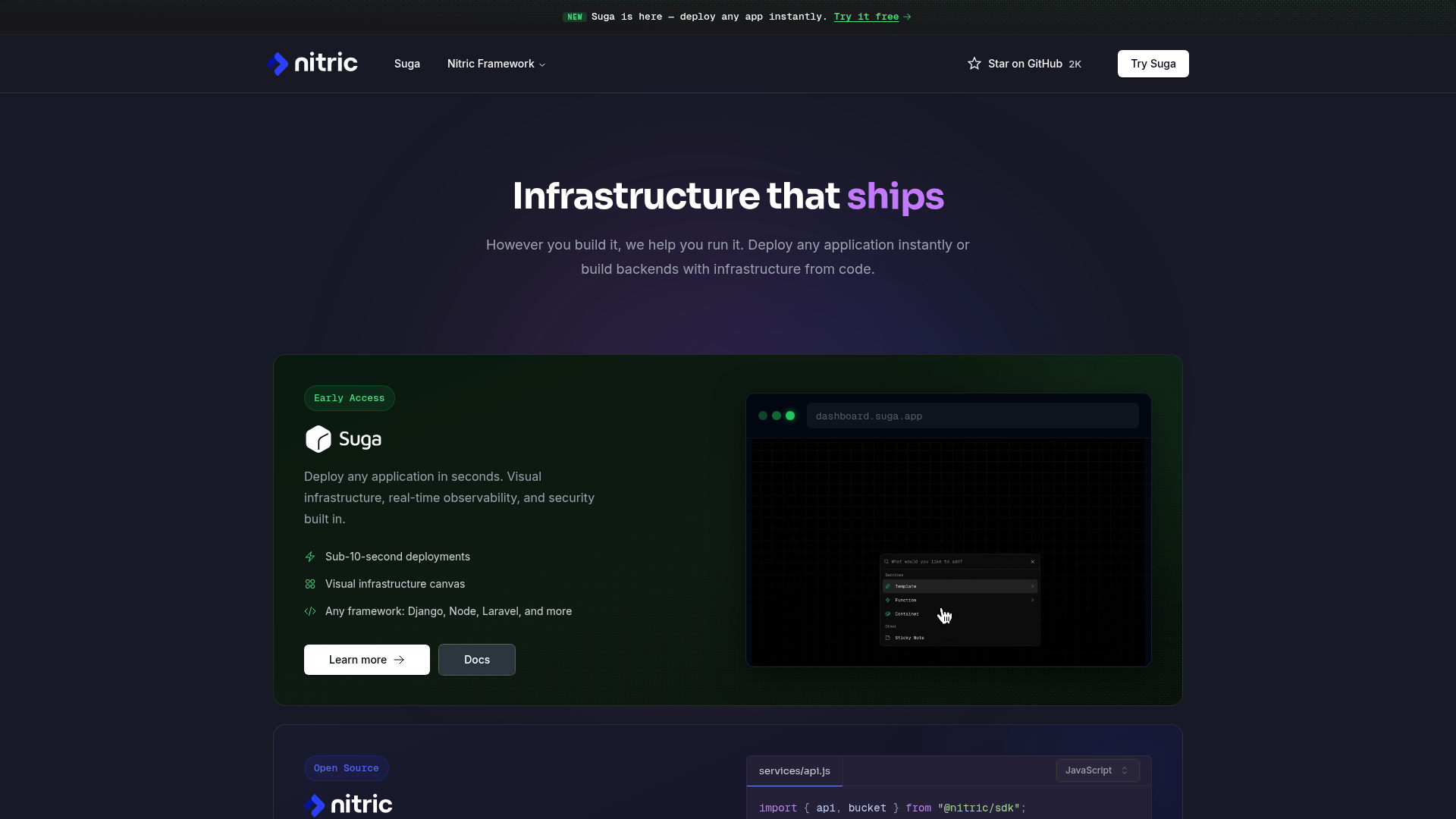1456x819 pixels.
Task: Expand the Nitric Framework menu
Action: point(497,64)
